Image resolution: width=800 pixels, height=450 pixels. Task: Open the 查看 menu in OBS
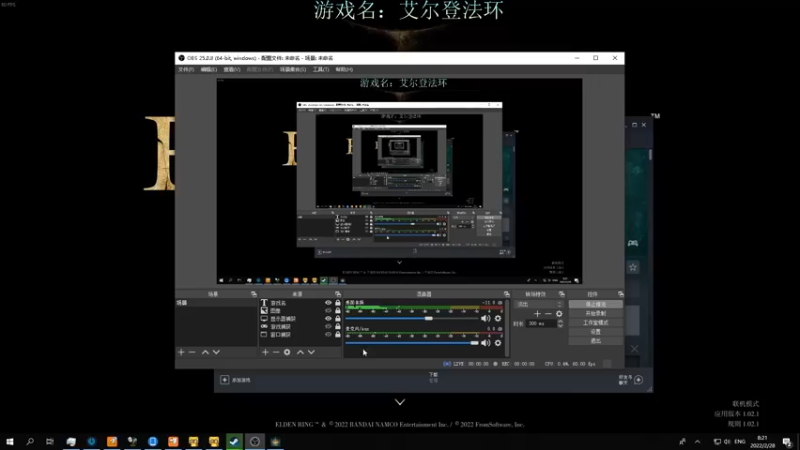click(x=232, y=69)
